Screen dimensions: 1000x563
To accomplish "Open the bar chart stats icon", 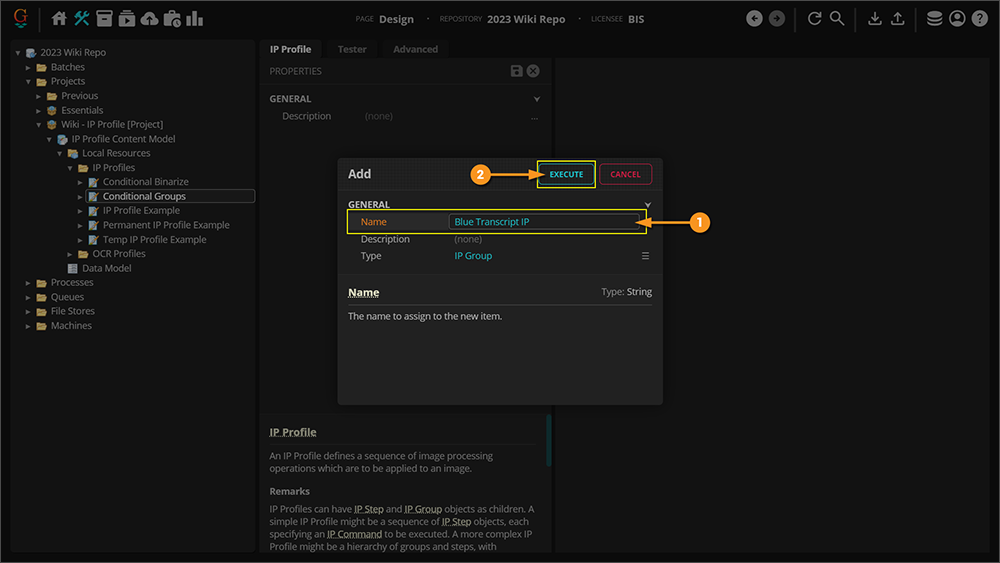I will (194, 18).
